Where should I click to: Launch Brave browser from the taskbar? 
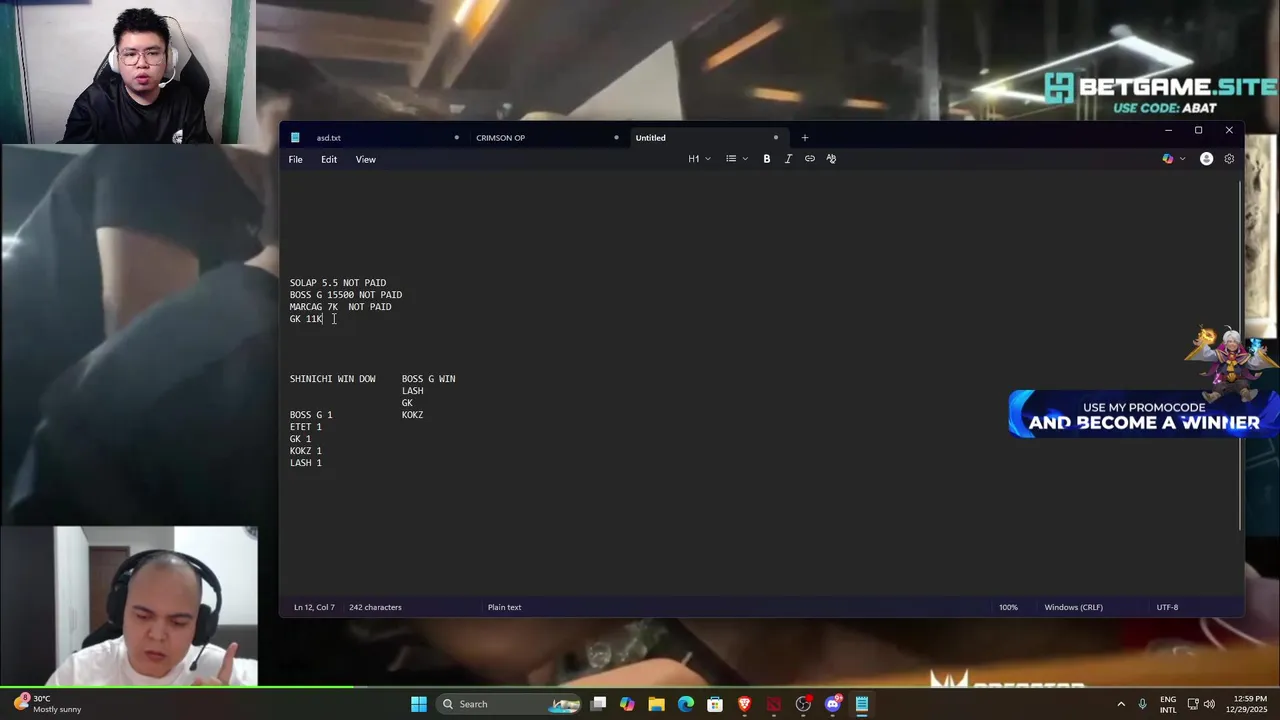[744, 704]
